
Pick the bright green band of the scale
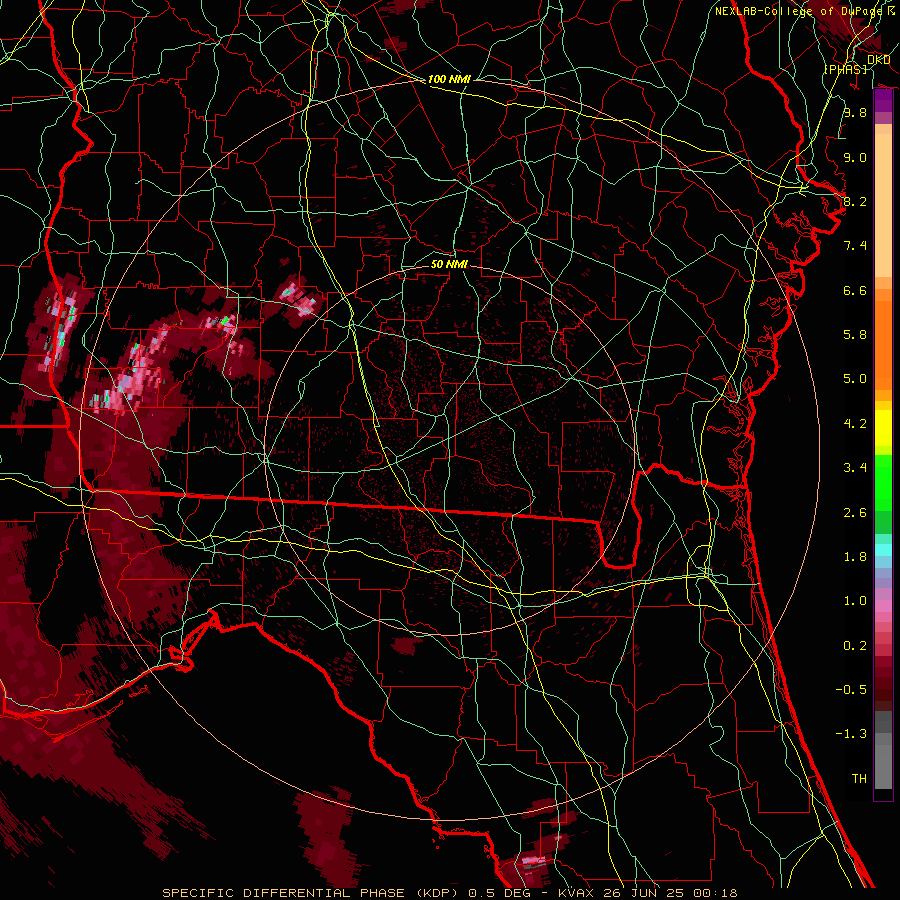click(x=883, y=482)
